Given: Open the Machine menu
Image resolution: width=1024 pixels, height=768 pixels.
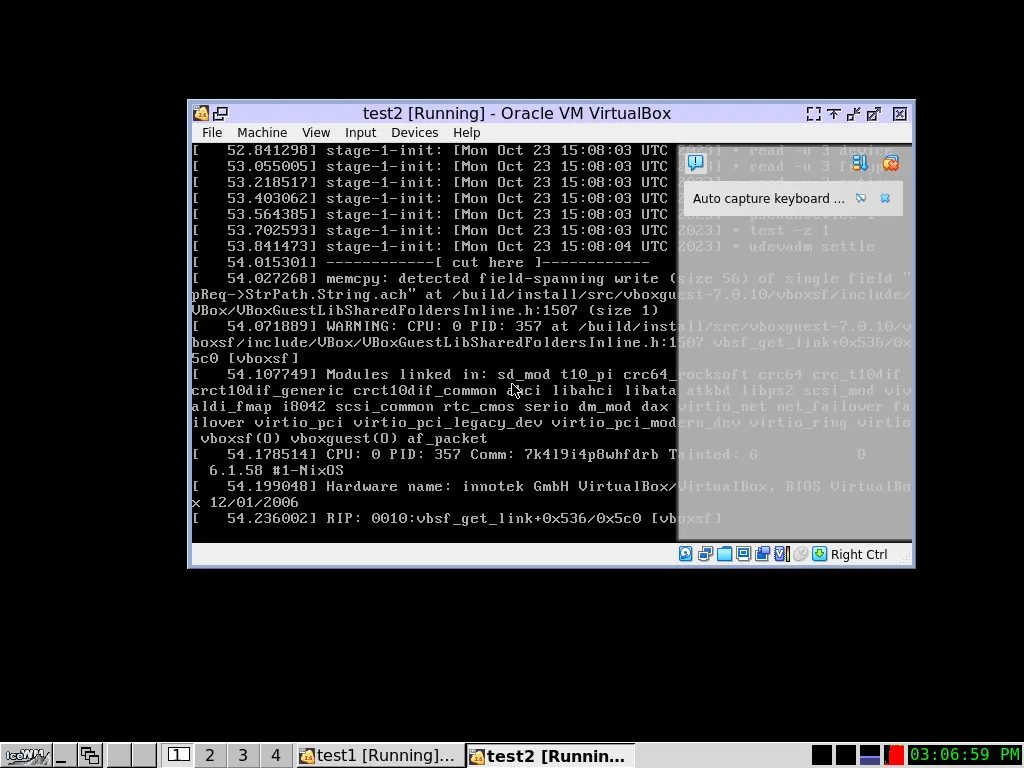Looking at the screenshot, I should [261, 132].
